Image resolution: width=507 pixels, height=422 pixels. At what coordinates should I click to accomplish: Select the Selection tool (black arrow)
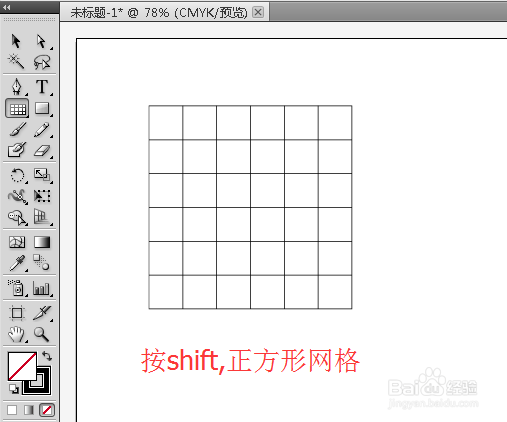coord(16,41)
